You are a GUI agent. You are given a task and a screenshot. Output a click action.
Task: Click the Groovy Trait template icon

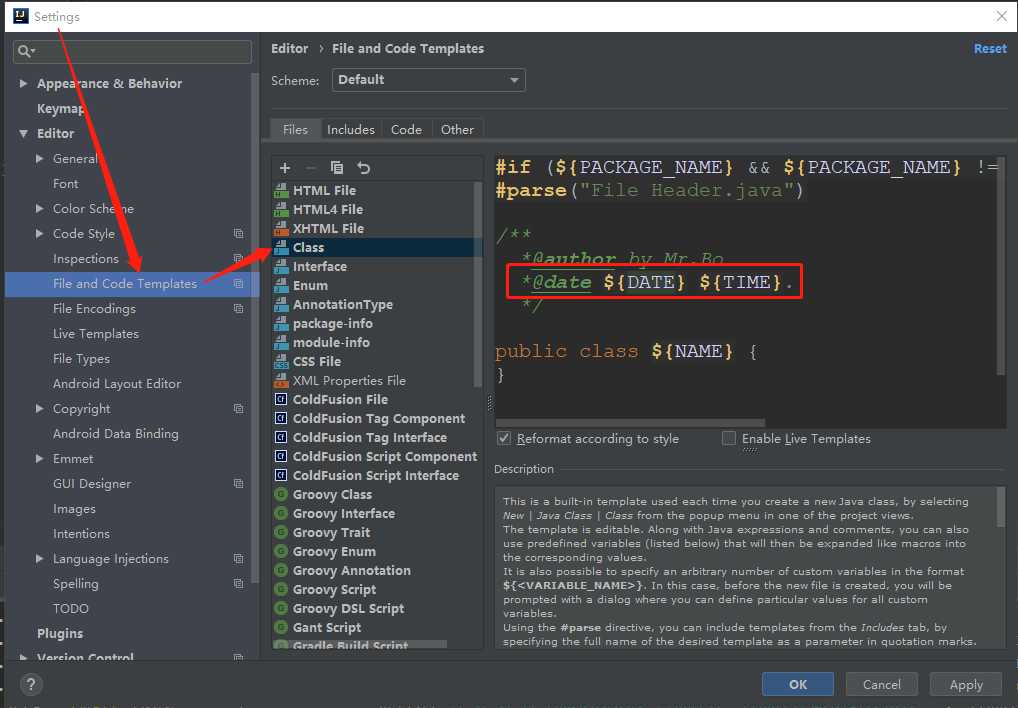[x=281, y=532]
